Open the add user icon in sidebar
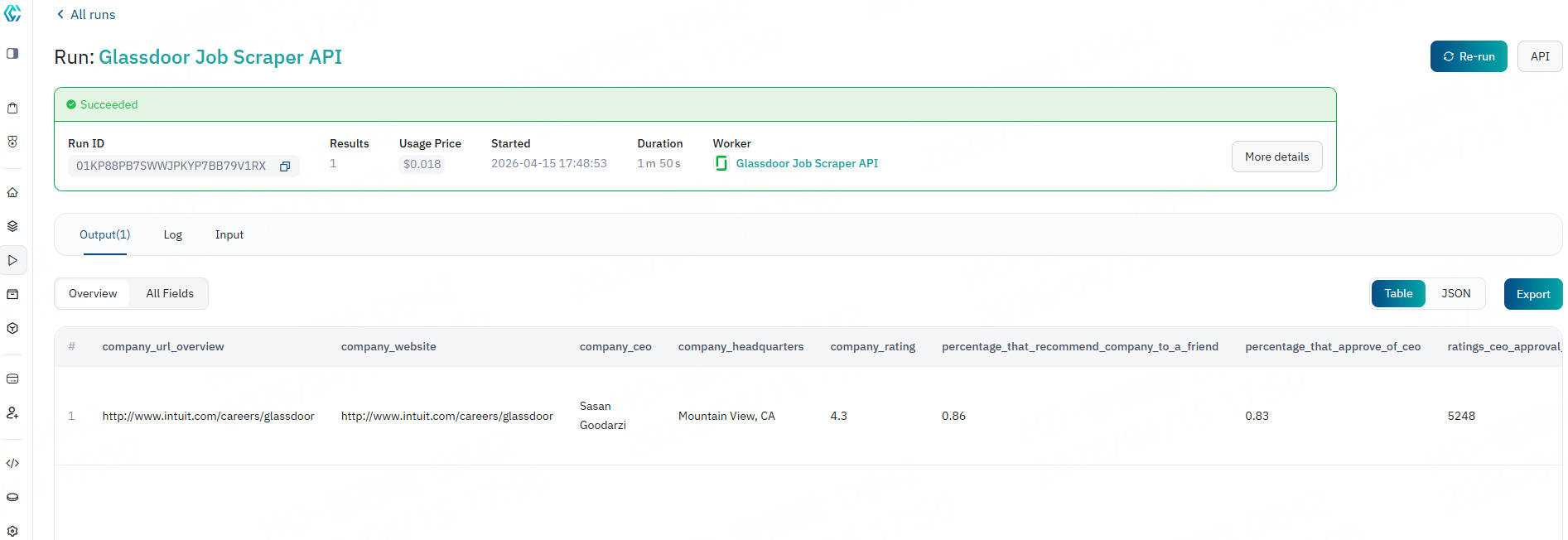 click(x=12, y=412)
